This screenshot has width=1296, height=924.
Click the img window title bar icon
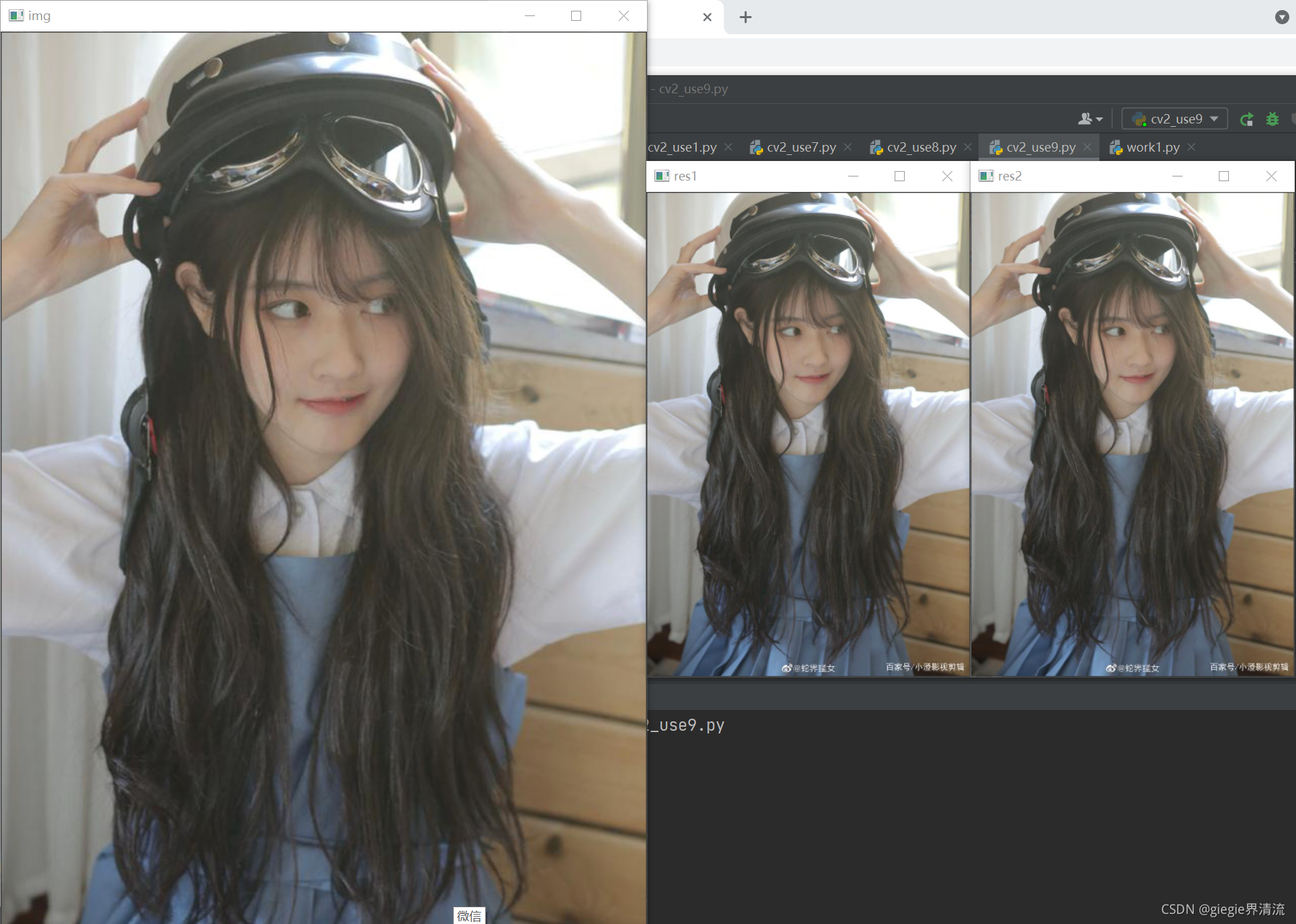click(16, 15)
